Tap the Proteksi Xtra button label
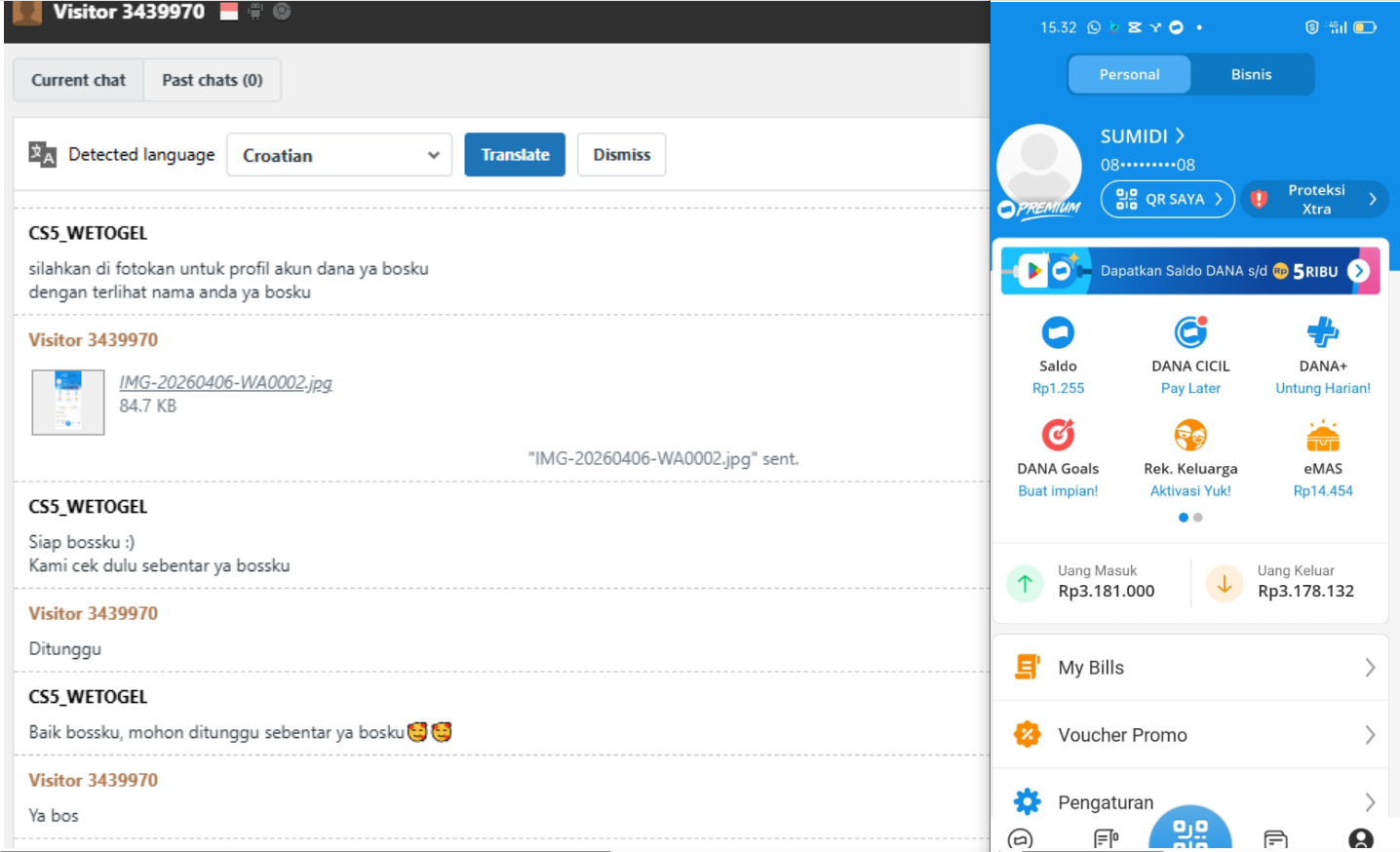The image size is (1400, 852). pos(1316,199)
